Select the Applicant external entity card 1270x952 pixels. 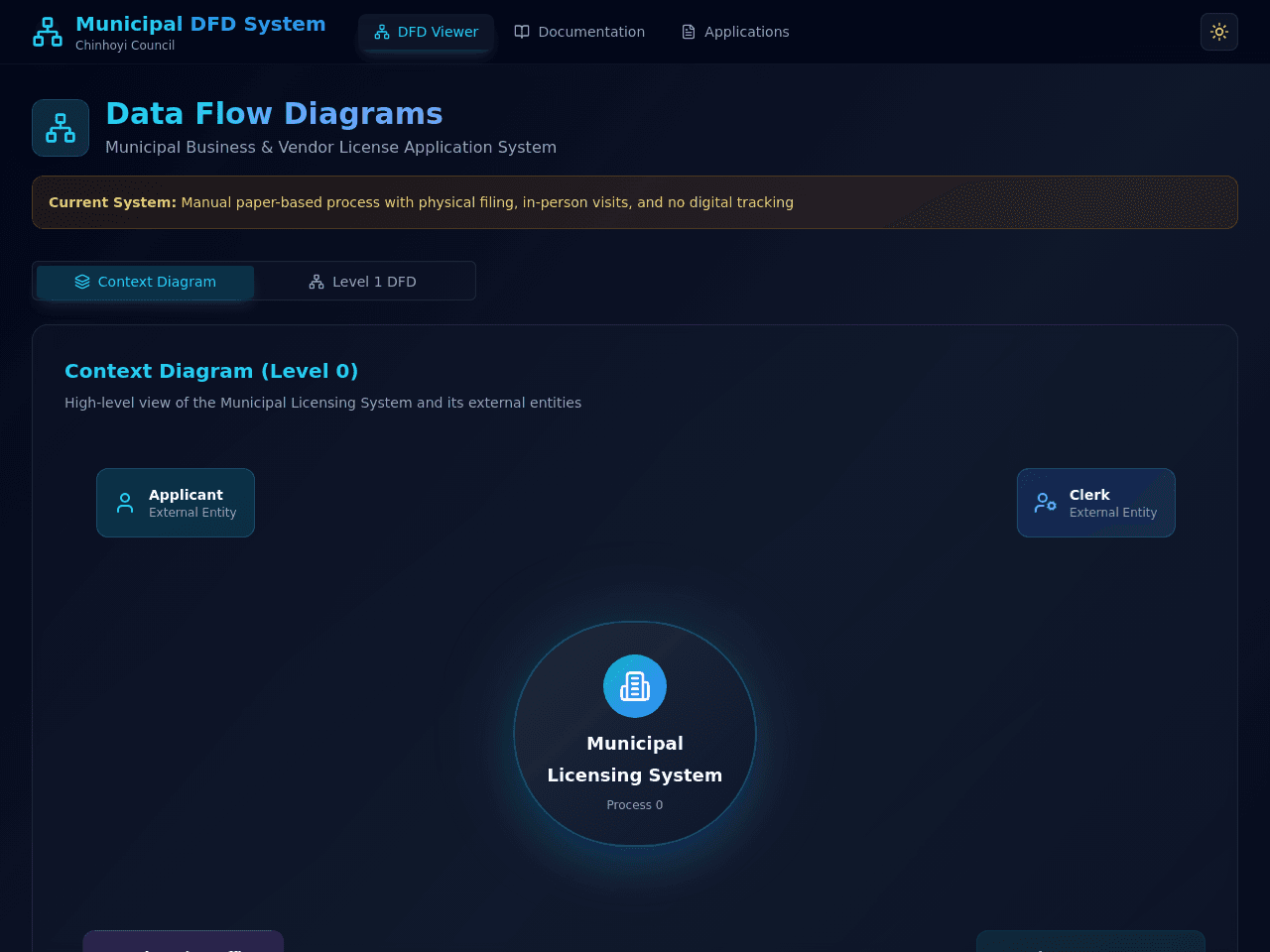(x=176, y=503)
